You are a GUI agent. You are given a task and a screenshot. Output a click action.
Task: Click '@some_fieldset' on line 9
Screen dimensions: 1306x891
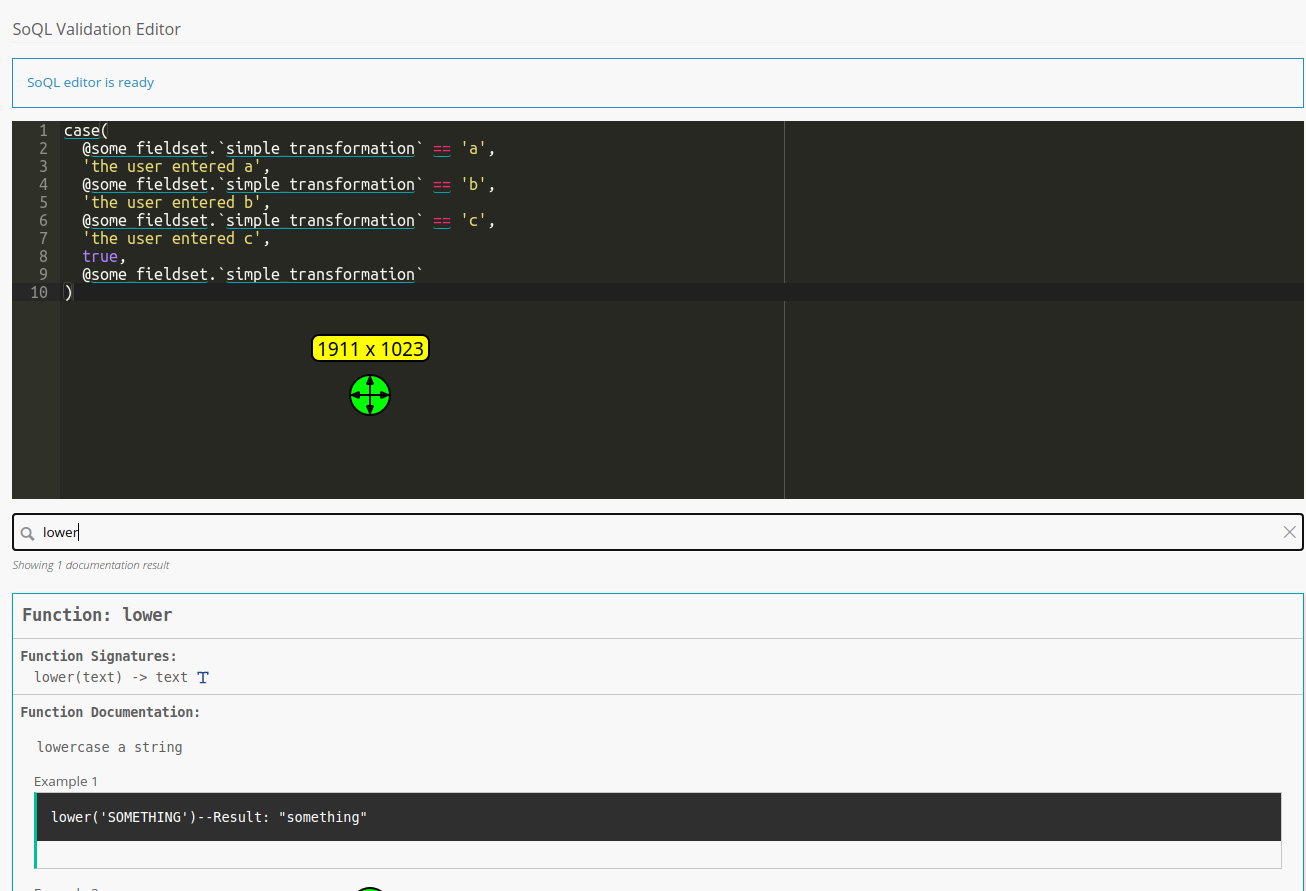[145, 274]
